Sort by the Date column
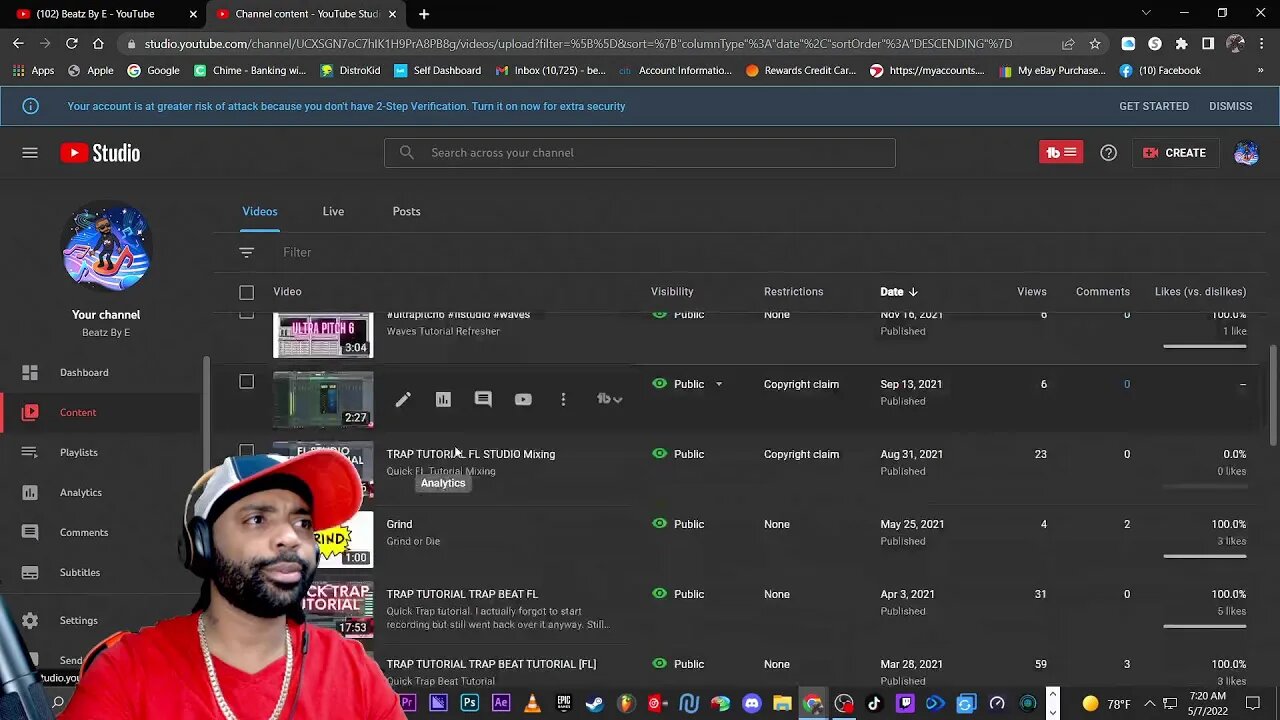 click(x=898, y=292)
